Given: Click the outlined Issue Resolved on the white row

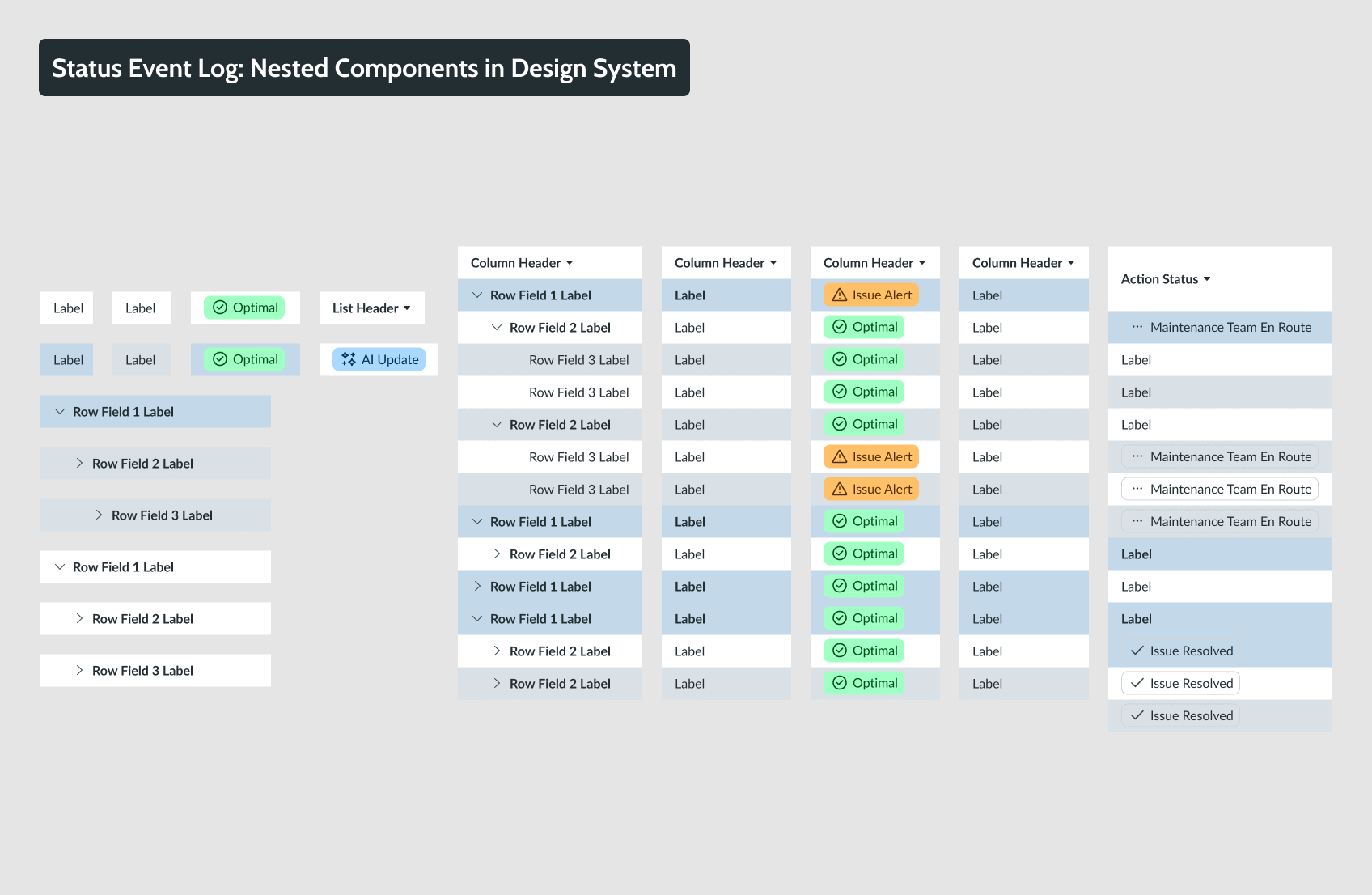Looking at the screenshot, I should 1180,683.
